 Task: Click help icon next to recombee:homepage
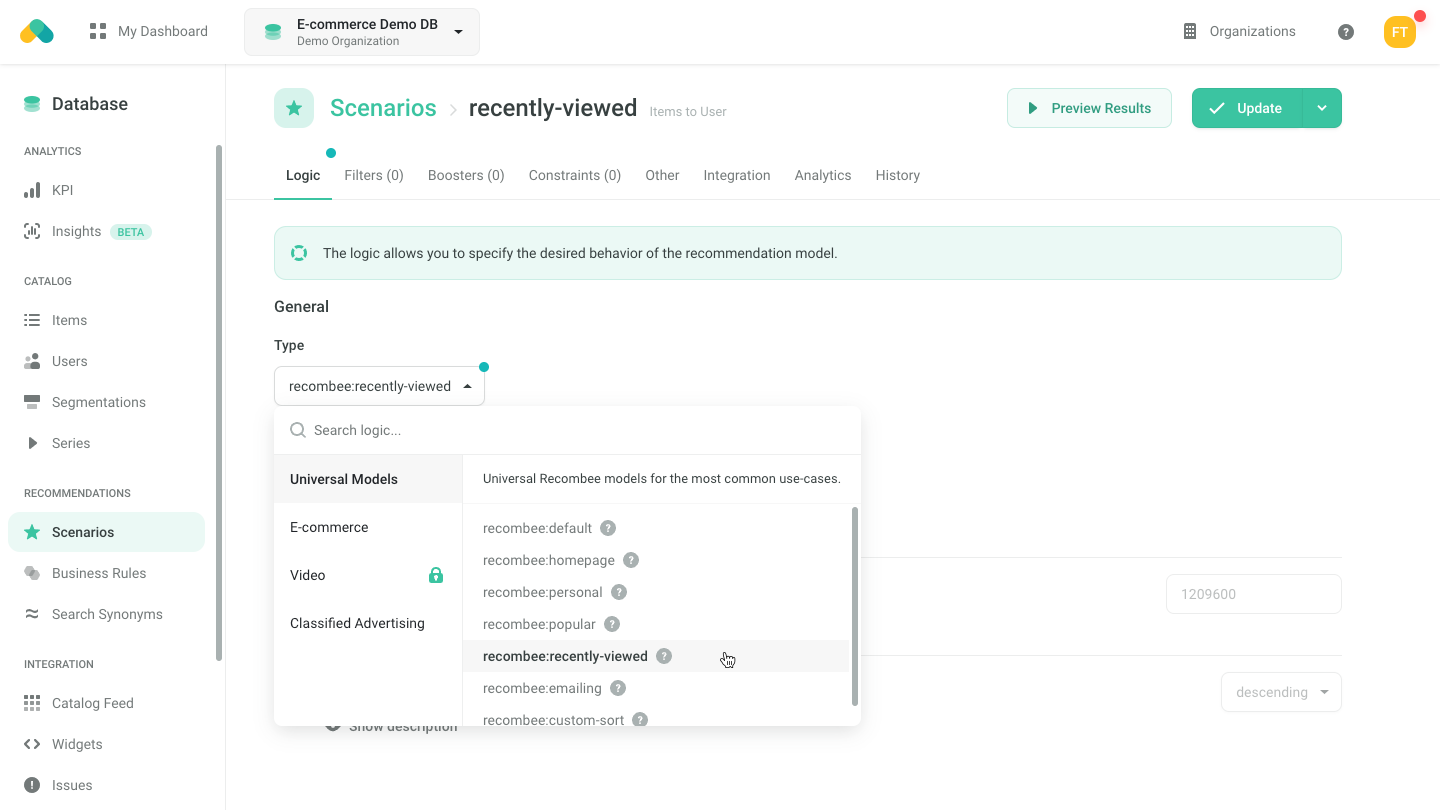click(631, 560)
